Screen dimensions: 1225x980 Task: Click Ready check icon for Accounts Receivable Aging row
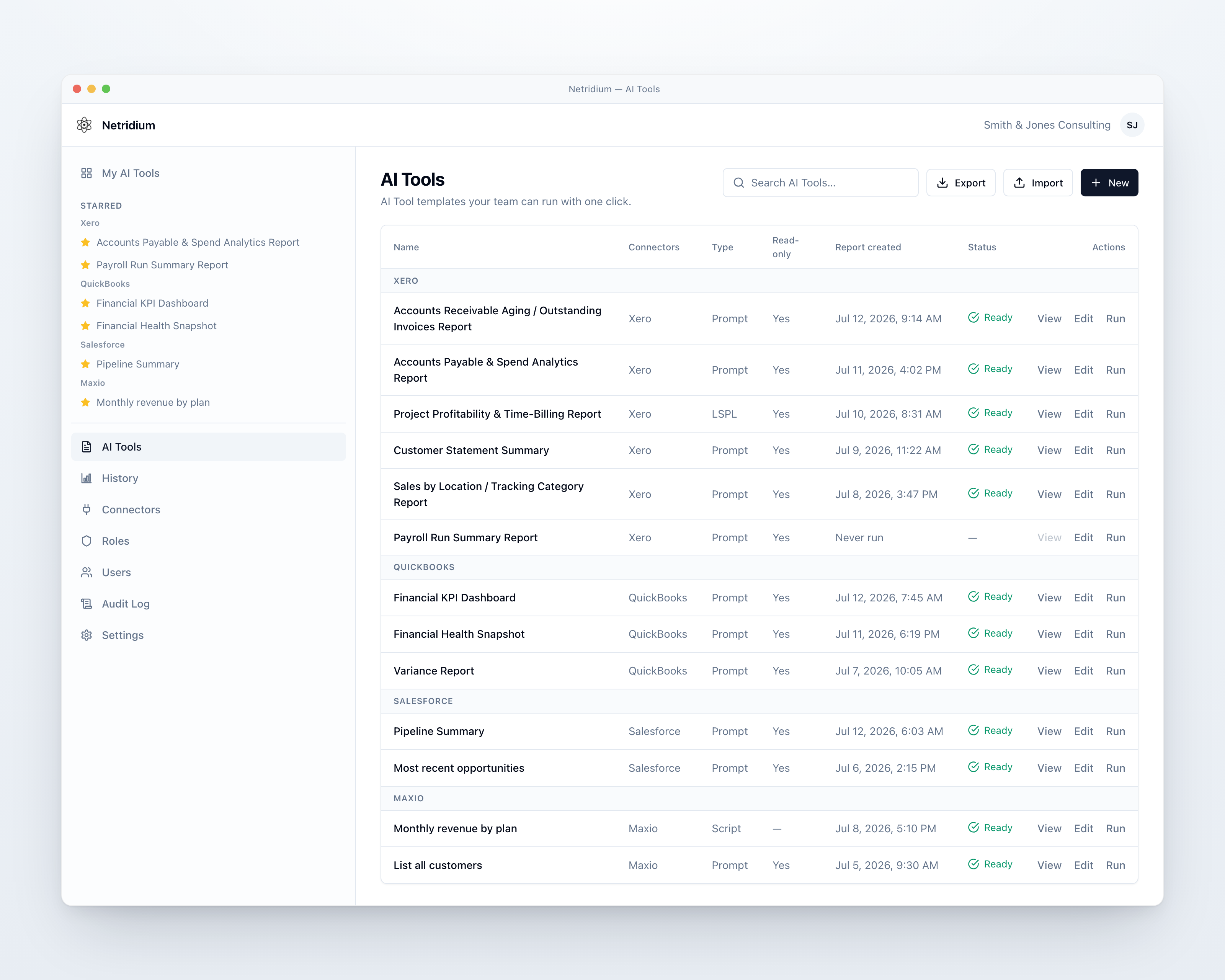coord(973,318)
